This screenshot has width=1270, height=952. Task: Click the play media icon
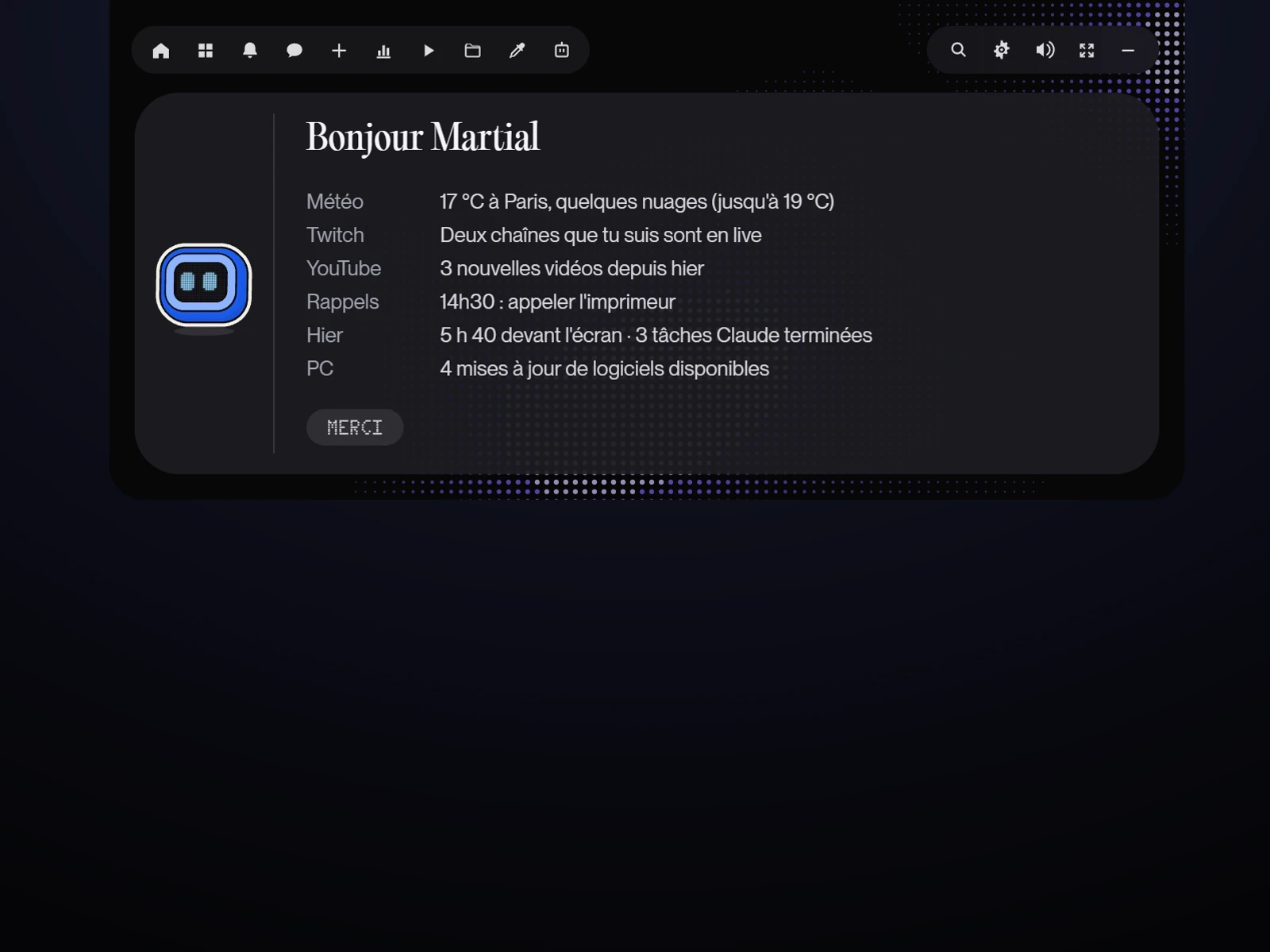[429, 51]
